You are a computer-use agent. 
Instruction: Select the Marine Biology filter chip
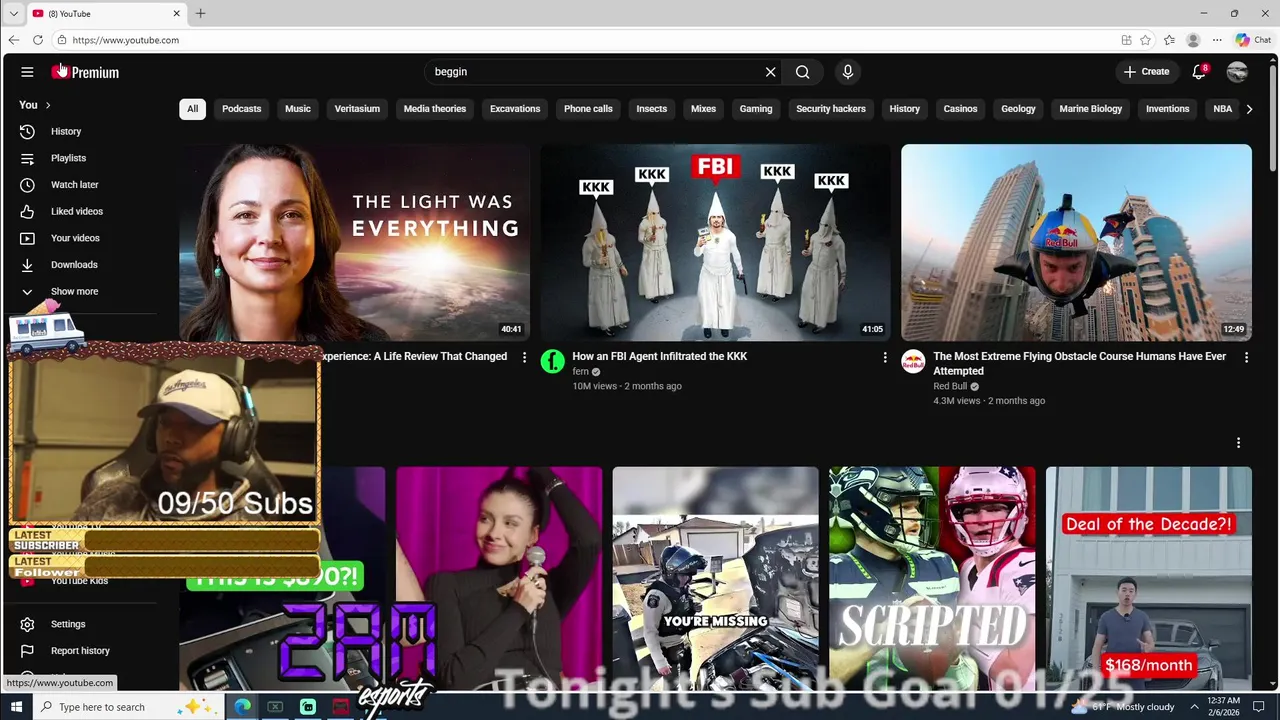click(1090, 109)
